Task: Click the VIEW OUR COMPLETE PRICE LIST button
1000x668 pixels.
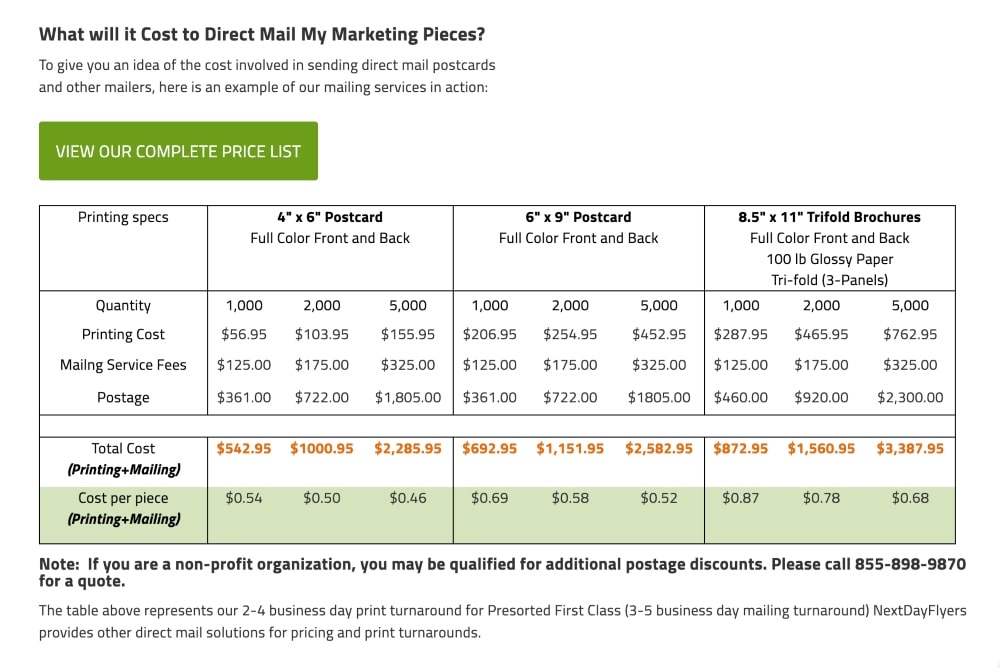Action: (x=178, y=150)
